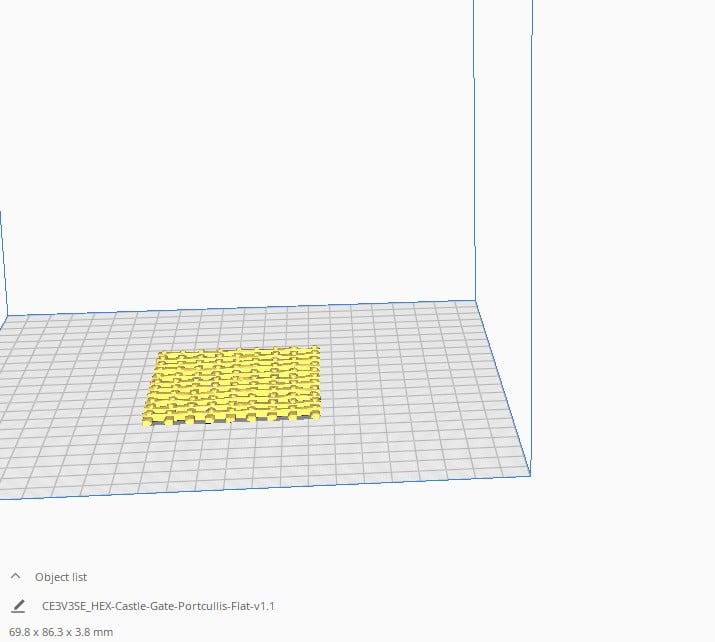Select the yellow portcullis model at its center
This screenshot has width=715, height=642.
pyautogui.click(x=236, y=384)
